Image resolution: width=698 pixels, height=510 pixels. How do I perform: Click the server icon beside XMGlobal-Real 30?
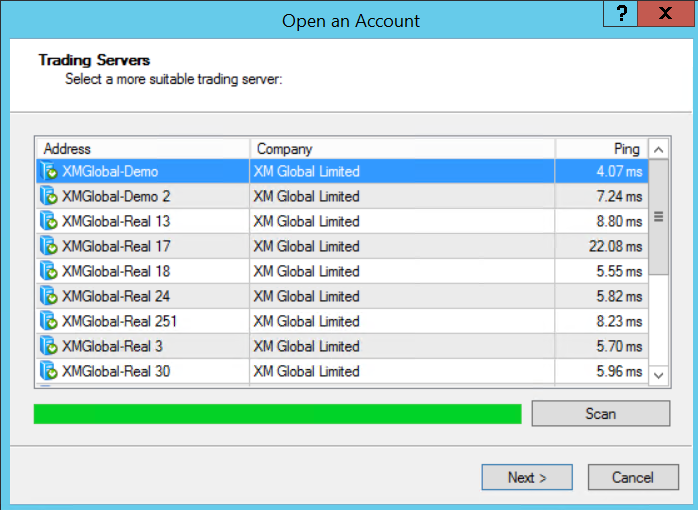(x=49, y=371)
